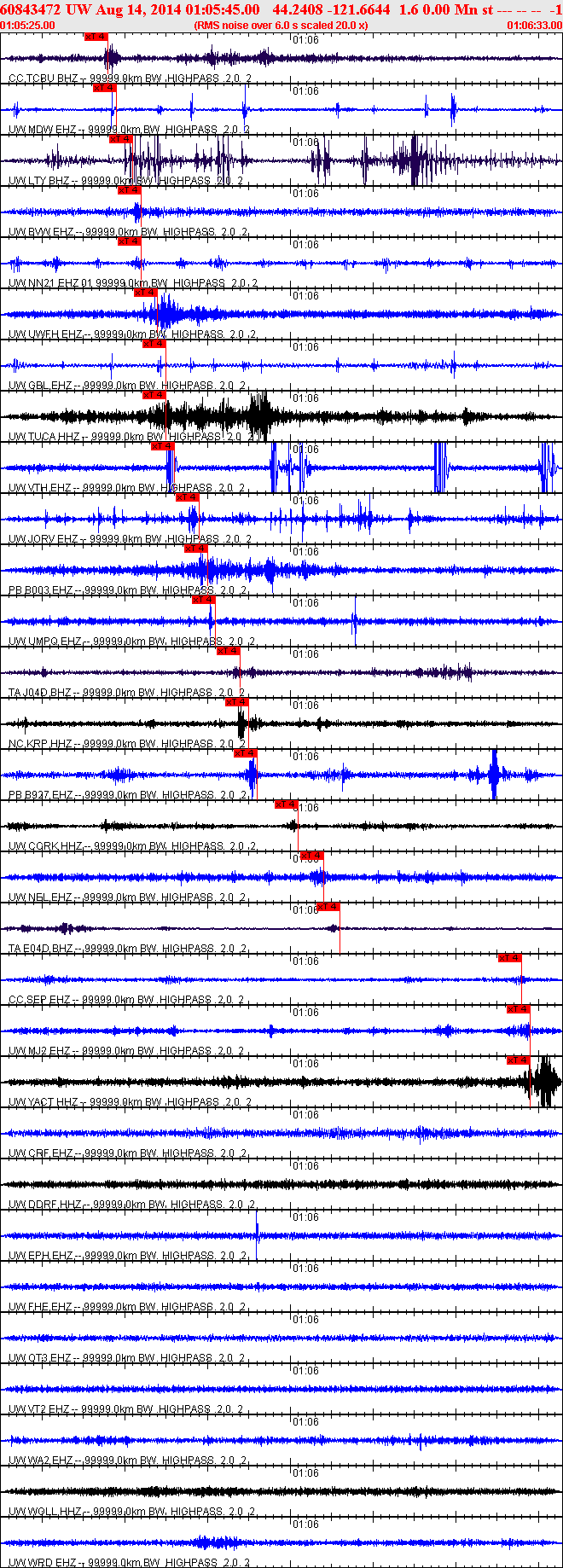
Task: Select the red pick flag on UW.JORV trace
Action: point(187,497)
